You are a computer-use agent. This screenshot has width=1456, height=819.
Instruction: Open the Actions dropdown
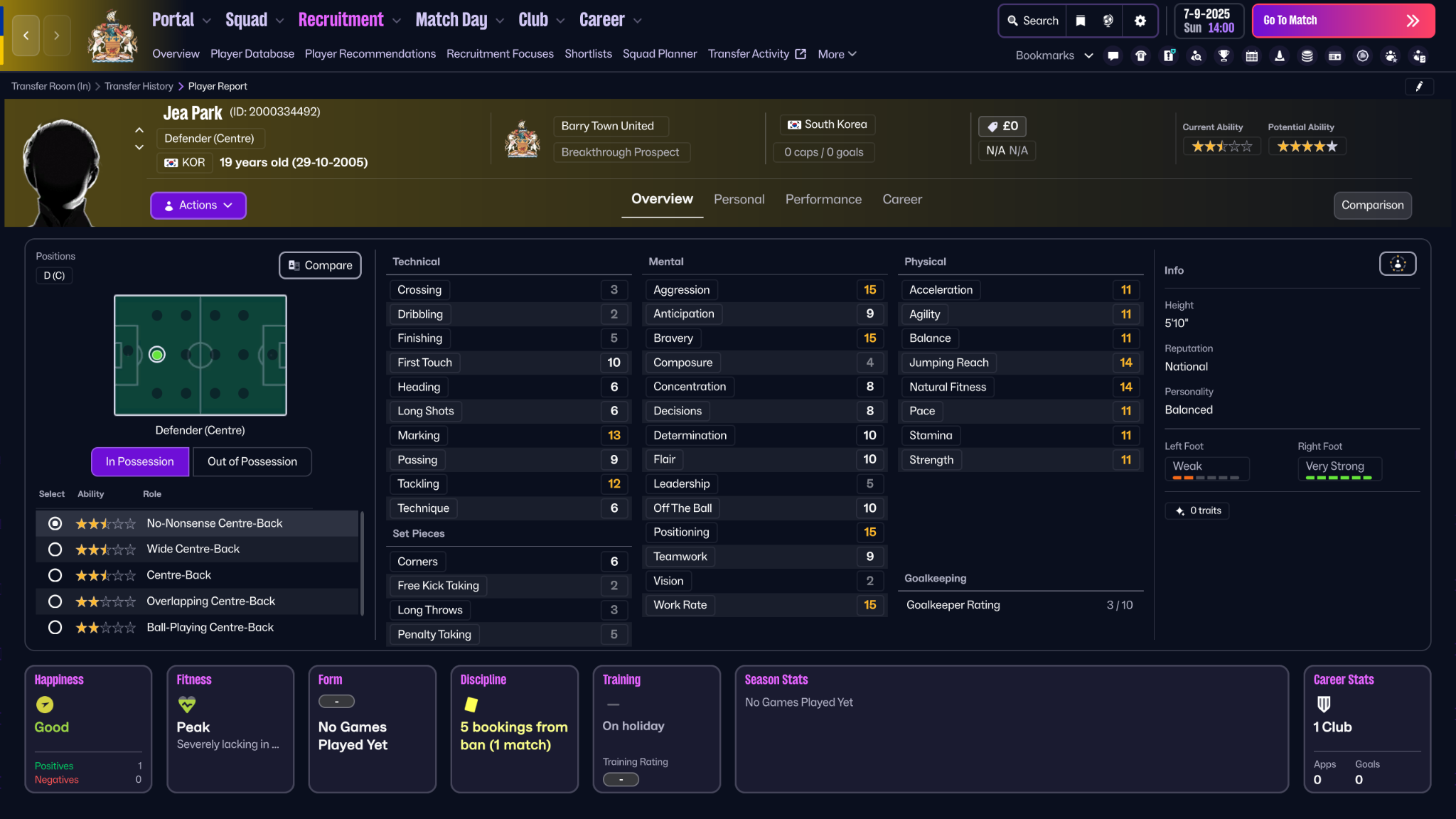198,205
